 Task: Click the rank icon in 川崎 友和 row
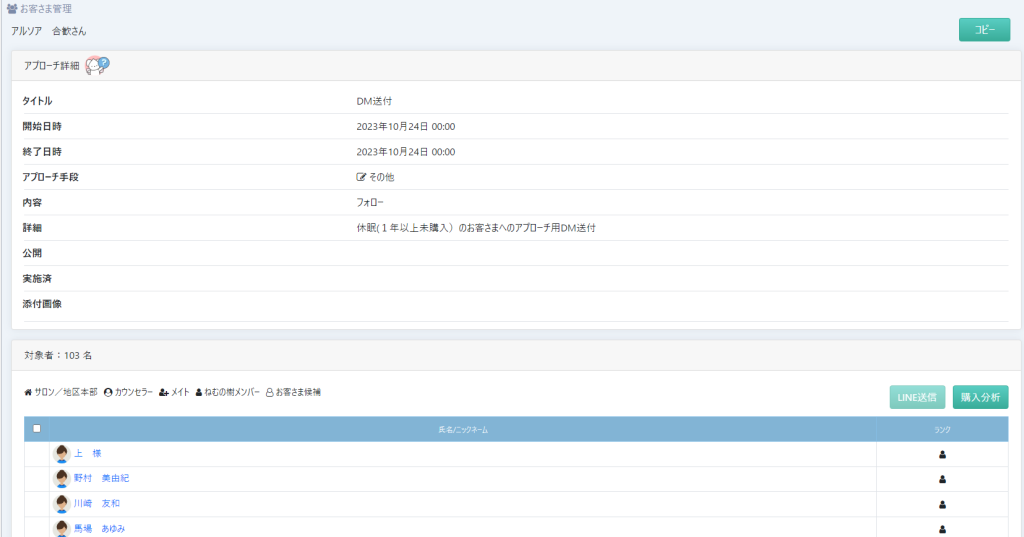pyautogui.click(x=942, y=504)
